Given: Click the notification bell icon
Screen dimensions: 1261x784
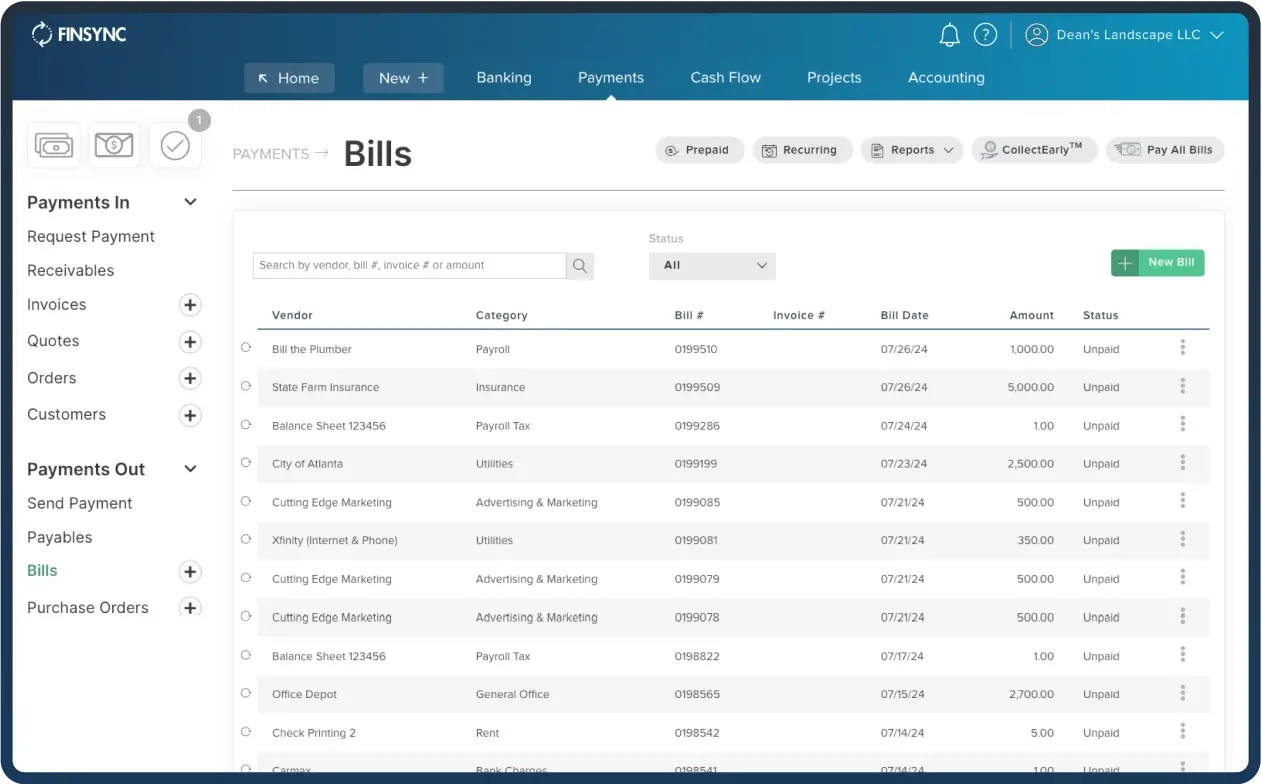Looking at the screenshot, I should tap(948, 34).
